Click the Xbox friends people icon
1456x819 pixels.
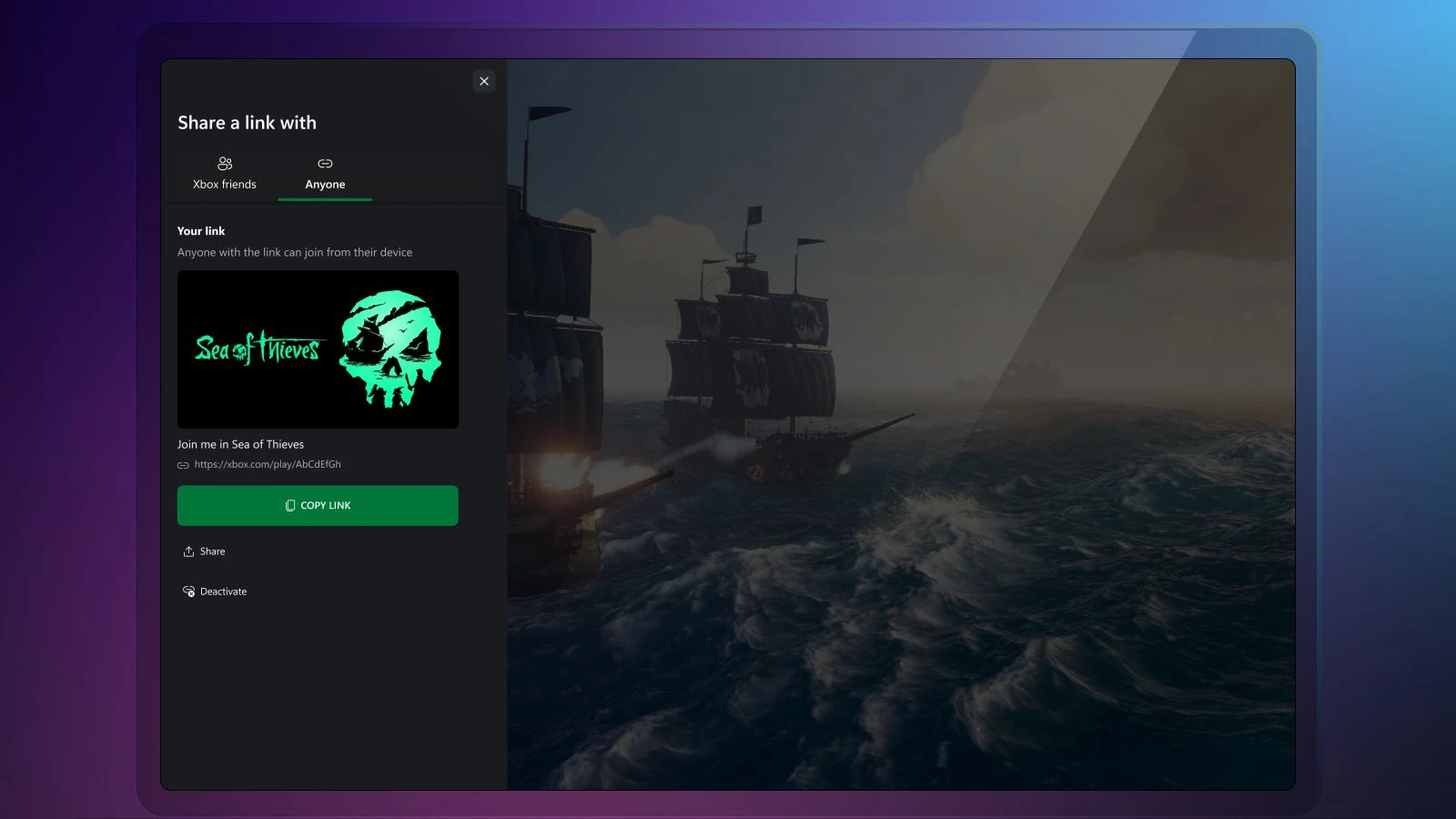[225, 164]
